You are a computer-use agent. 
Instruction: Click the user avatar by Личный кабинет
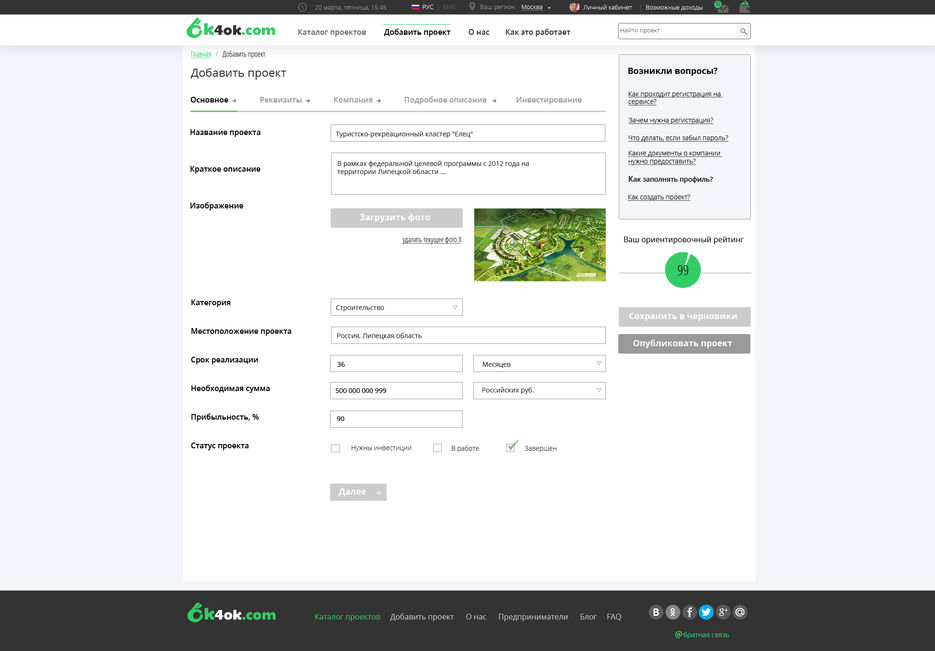click(575, 7)
